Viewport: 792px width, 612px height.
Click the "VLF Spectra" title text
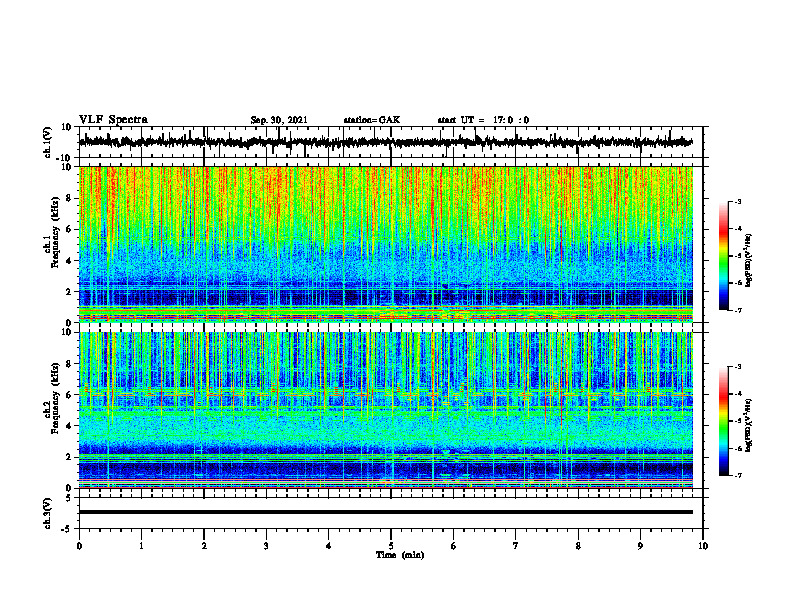[113, 120]
